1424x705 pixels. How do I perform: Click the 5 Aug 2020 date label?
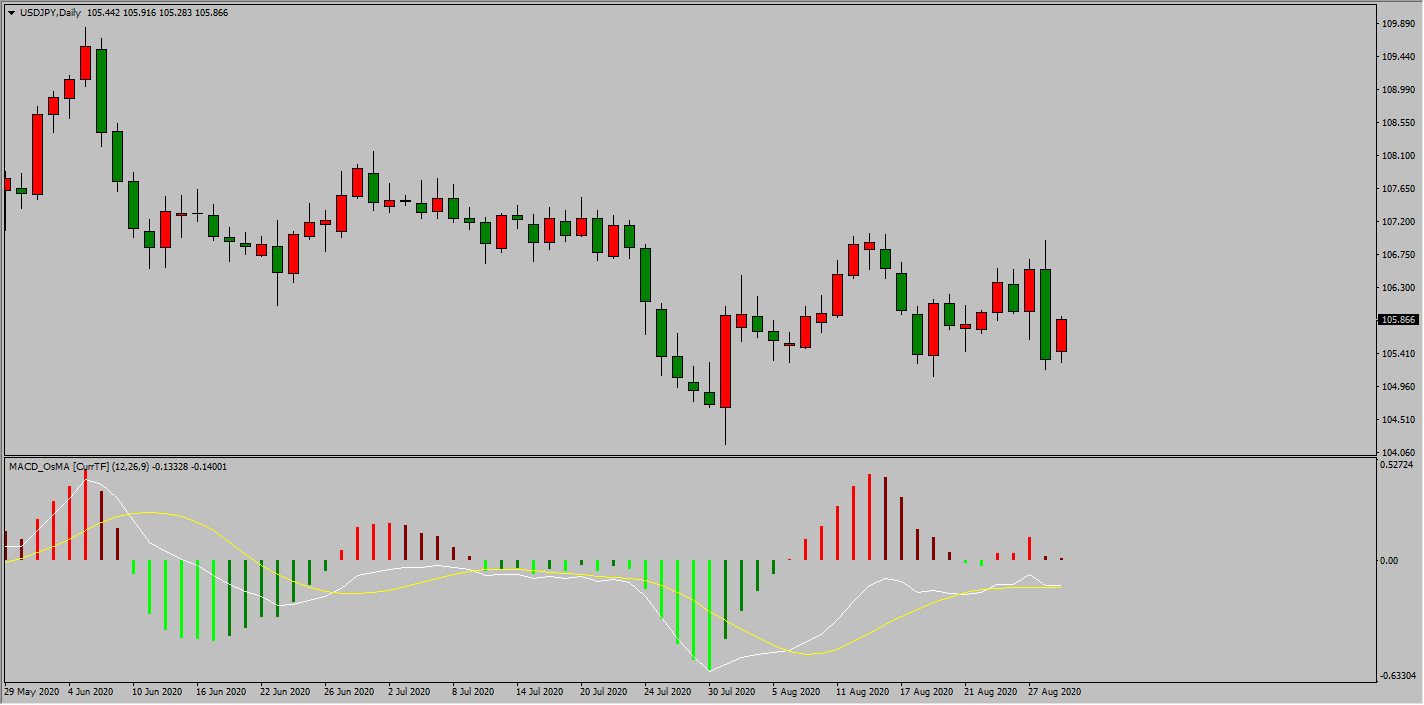[x=798, y=691]
